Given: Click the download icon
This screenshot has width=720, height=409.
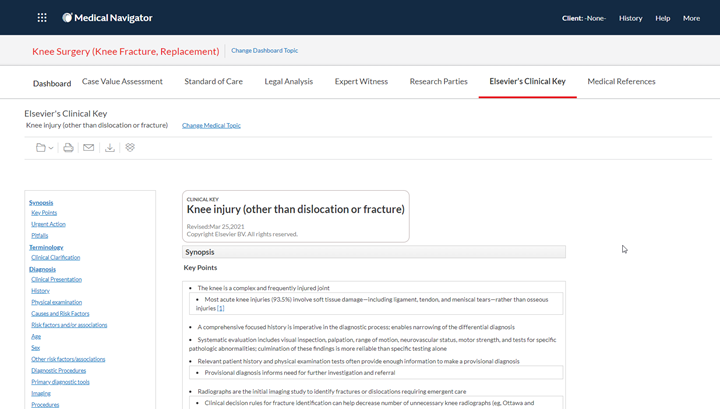Looking at the screenshot, I should coord(110,147).
